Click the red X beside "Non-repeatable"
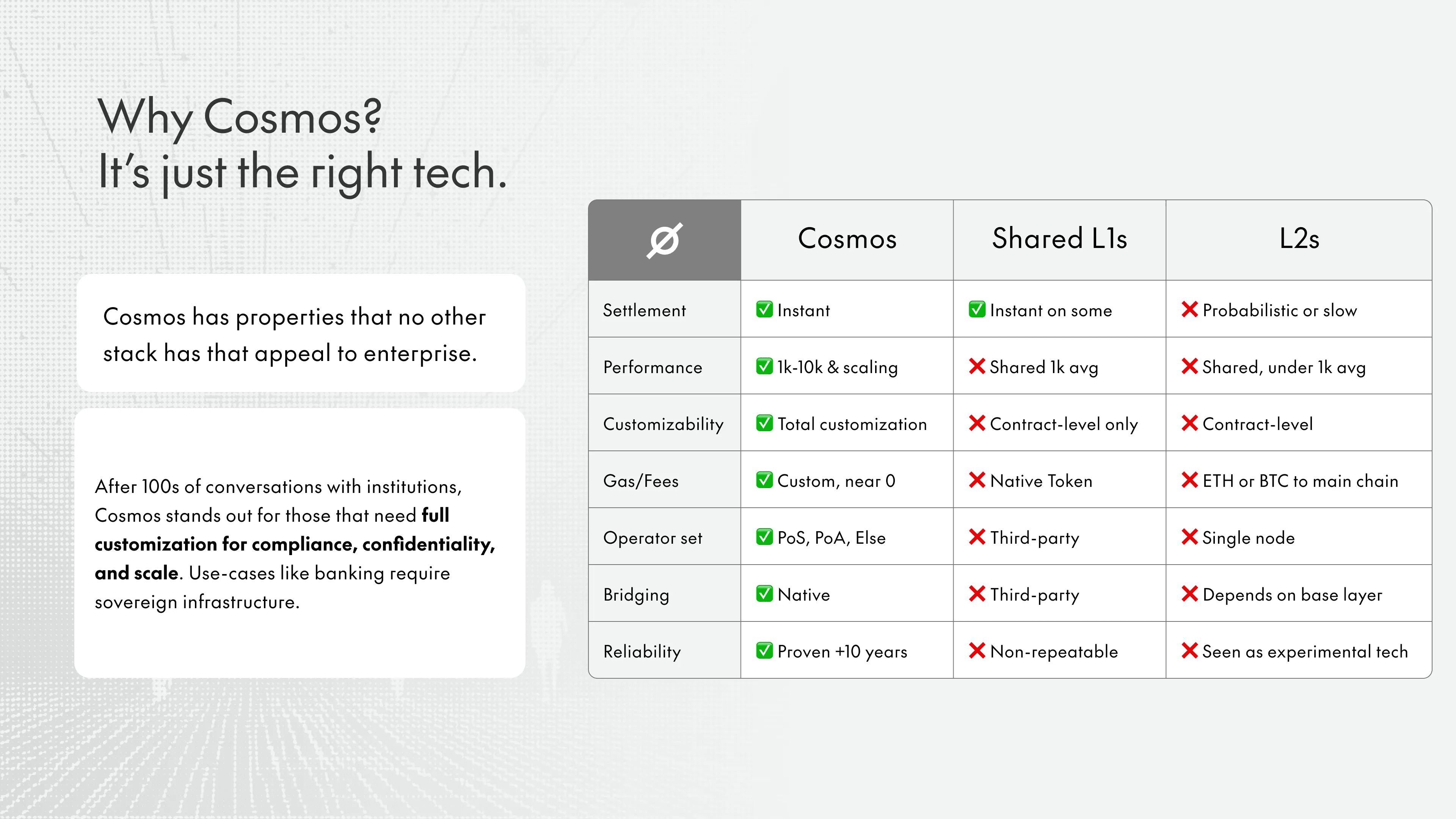This screenshot has height=819, width=1456. coord(977,651)
